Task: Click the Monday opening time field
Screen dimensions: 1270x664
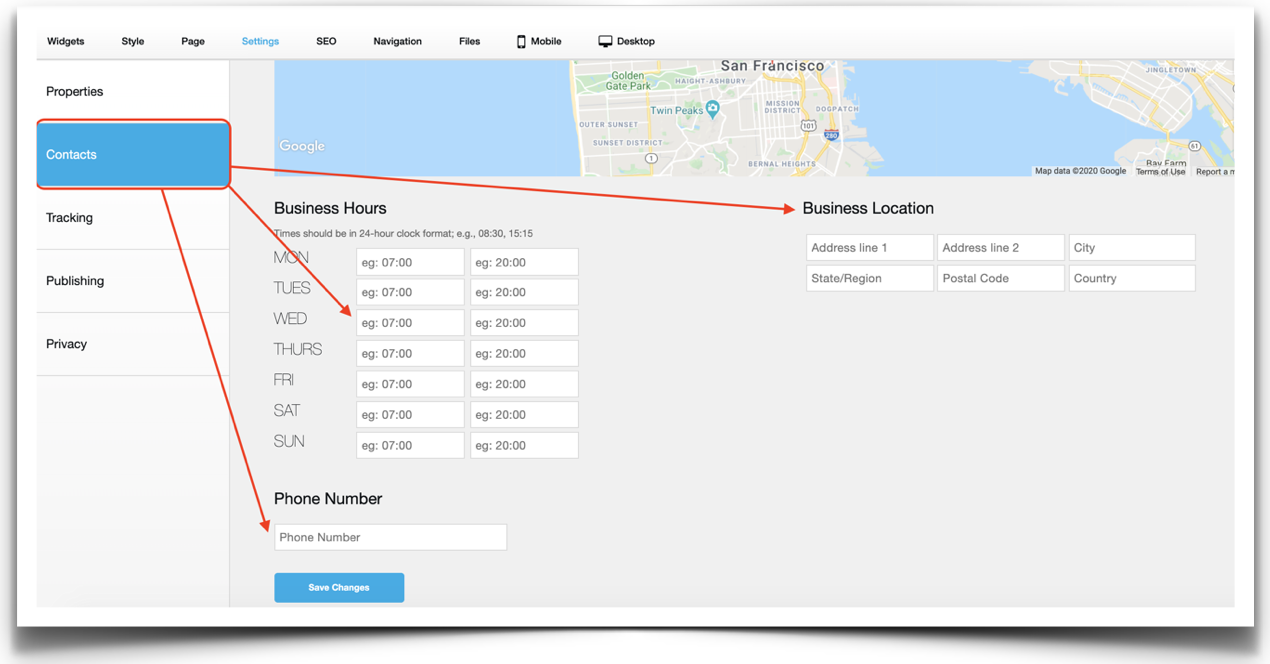Action: pyautogui.click(x=410, y=262)
